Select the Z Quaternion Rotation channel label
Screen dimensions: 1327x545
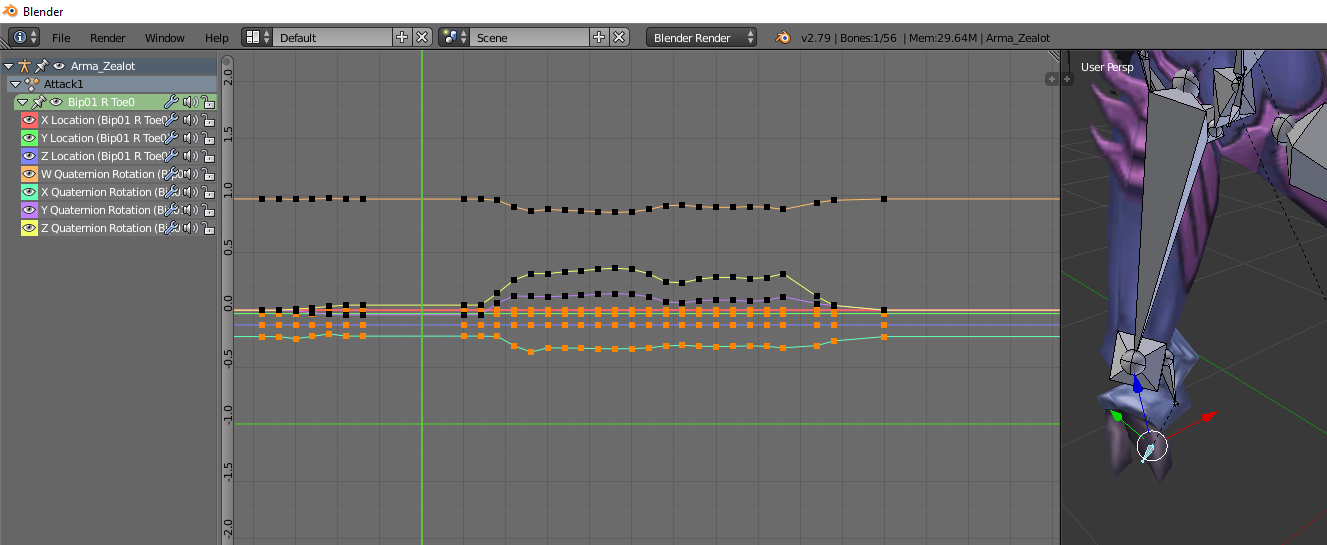(105, 228)
